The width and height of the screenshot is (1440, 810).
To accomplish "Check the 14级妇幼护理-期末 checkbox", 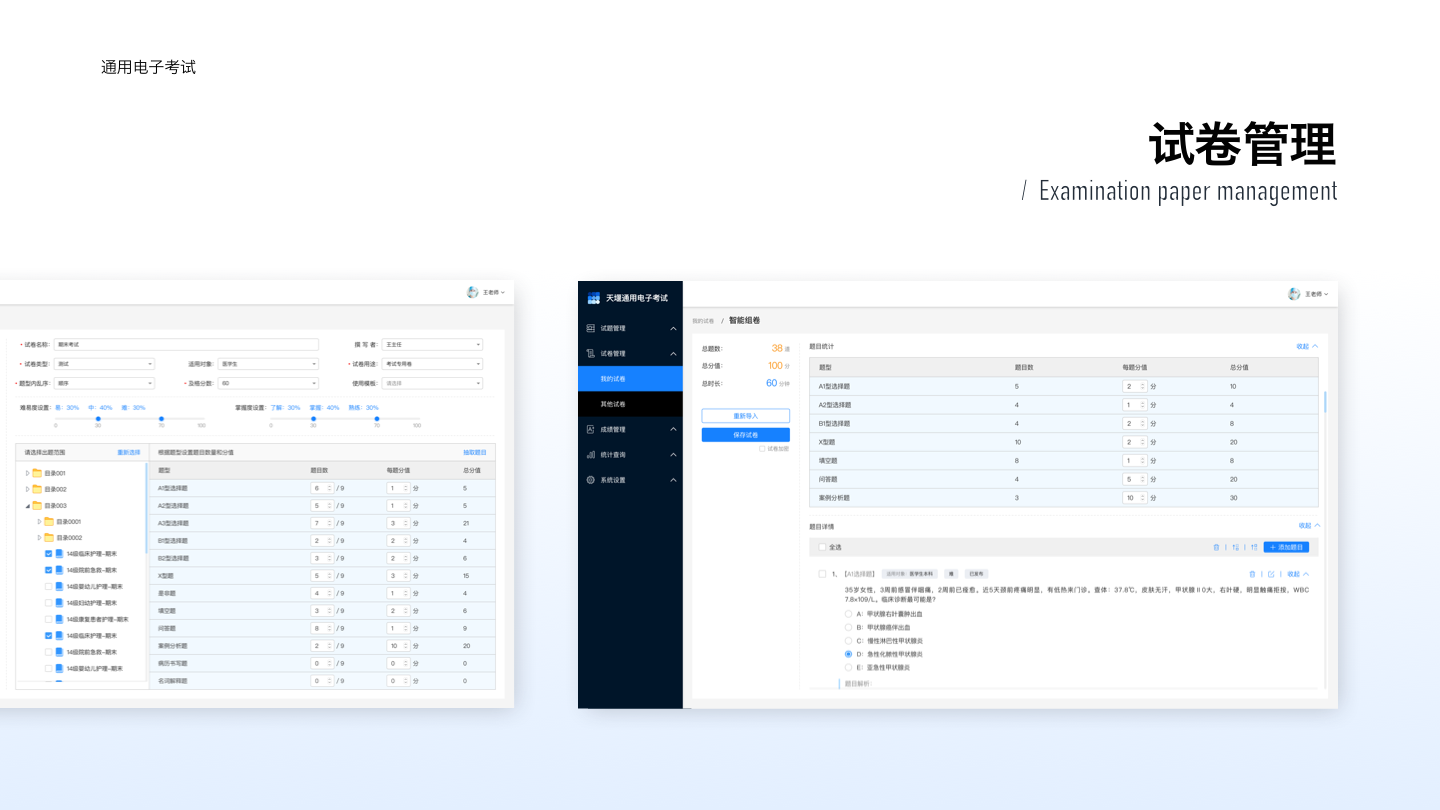I will 48,602.
